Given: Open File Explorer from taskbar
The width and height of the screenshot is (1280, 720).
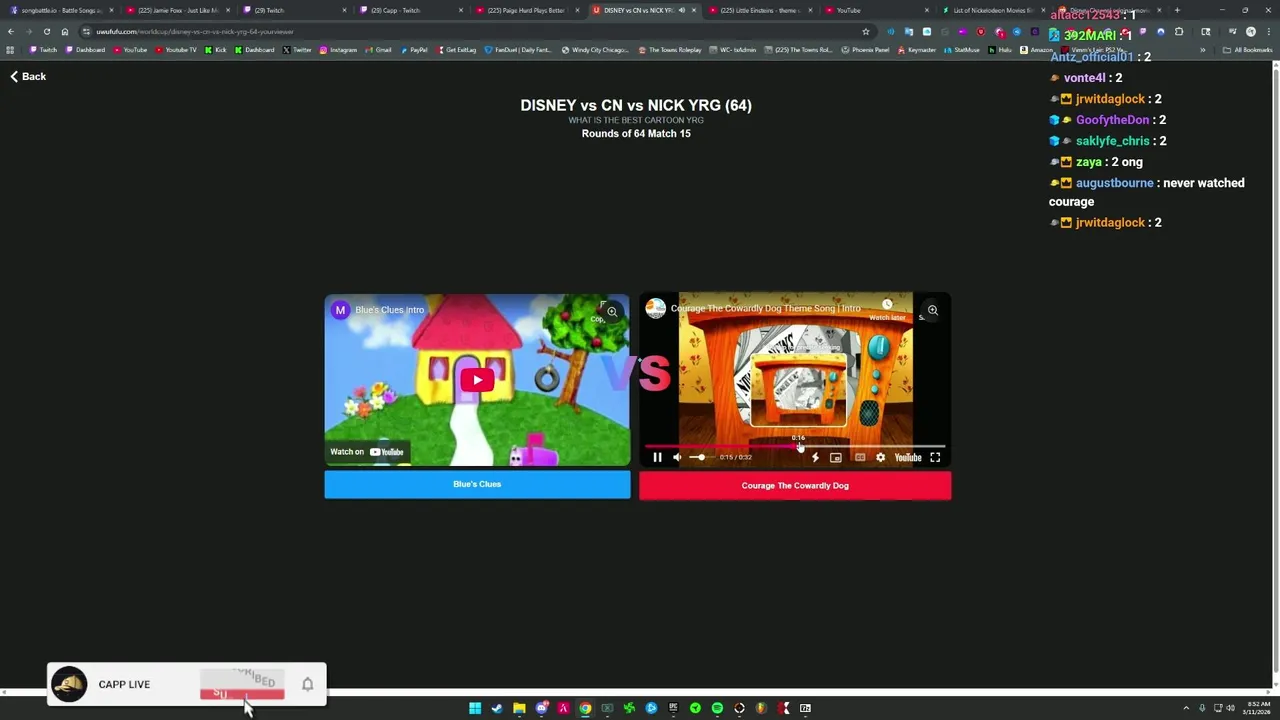Looking at the screenshot, I should pyautogui.click(x=519, y=708).
